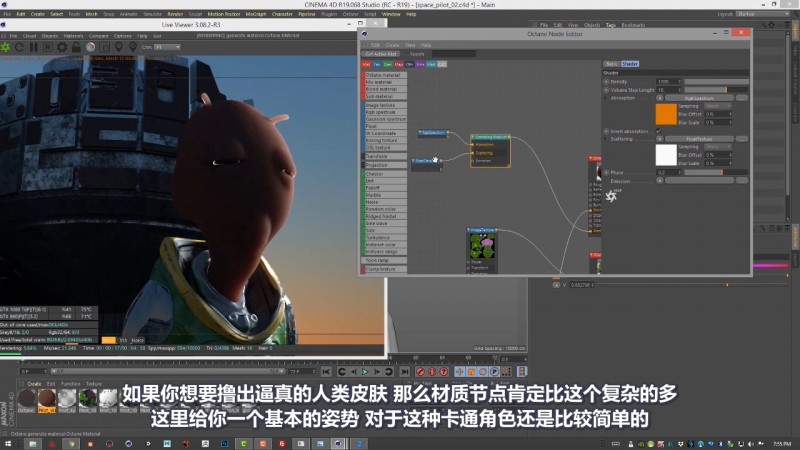The image size is (800, 450).
Task: Add an Octane material node from list
Action: (385, 75)
